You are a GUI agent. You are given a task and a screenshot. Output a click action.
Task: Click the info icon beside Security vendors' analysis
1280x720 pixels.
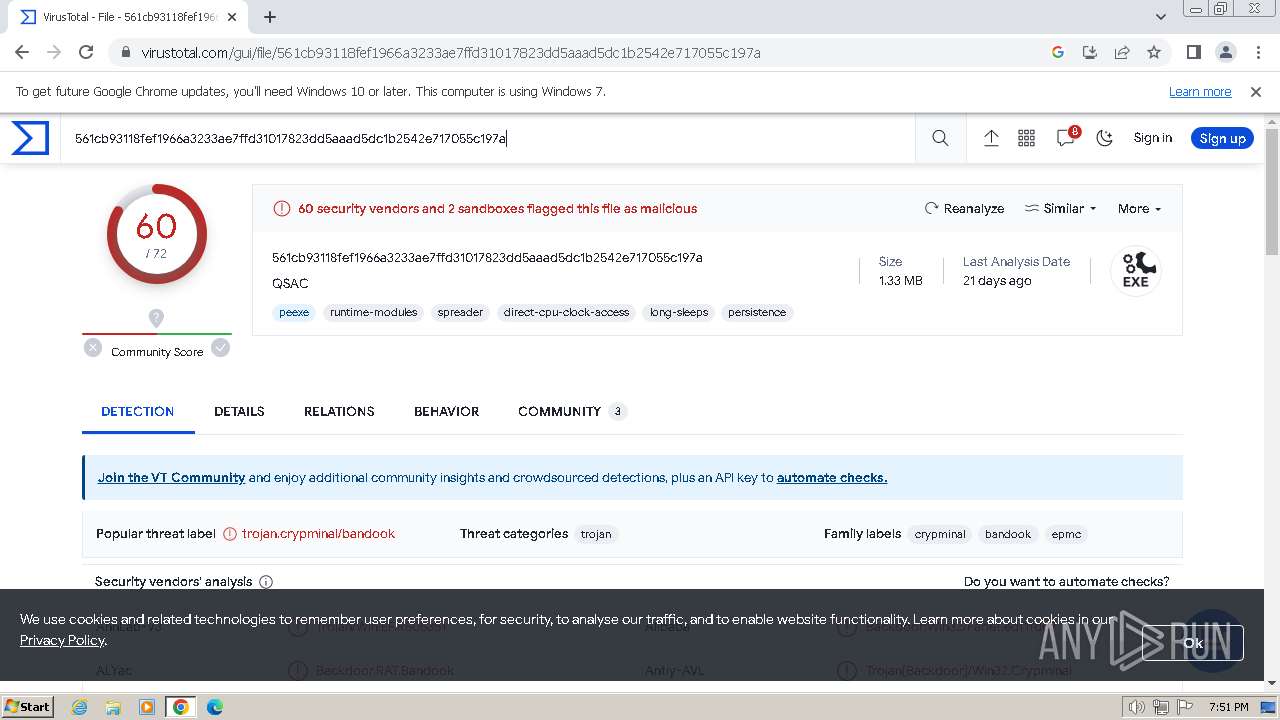point(266,582)
